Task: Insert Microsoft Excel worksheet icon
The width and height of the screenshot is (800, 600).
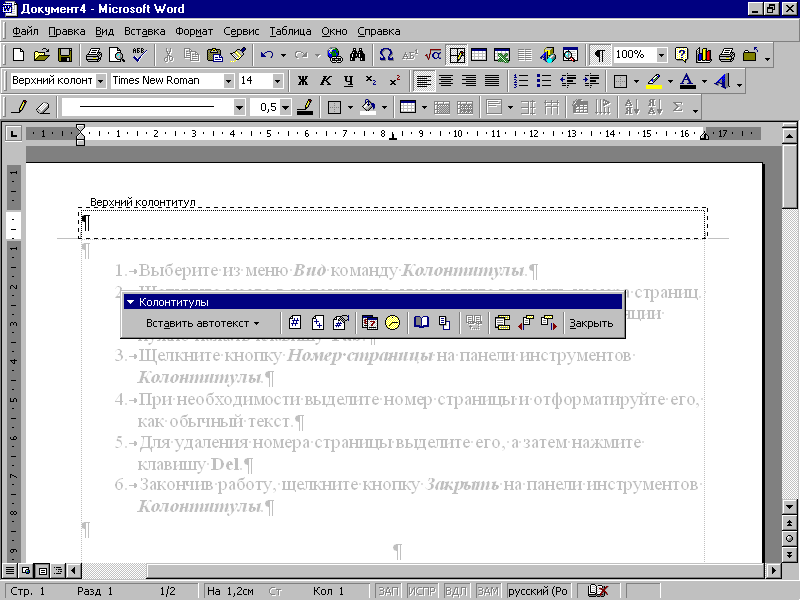Action: (502, 55)
